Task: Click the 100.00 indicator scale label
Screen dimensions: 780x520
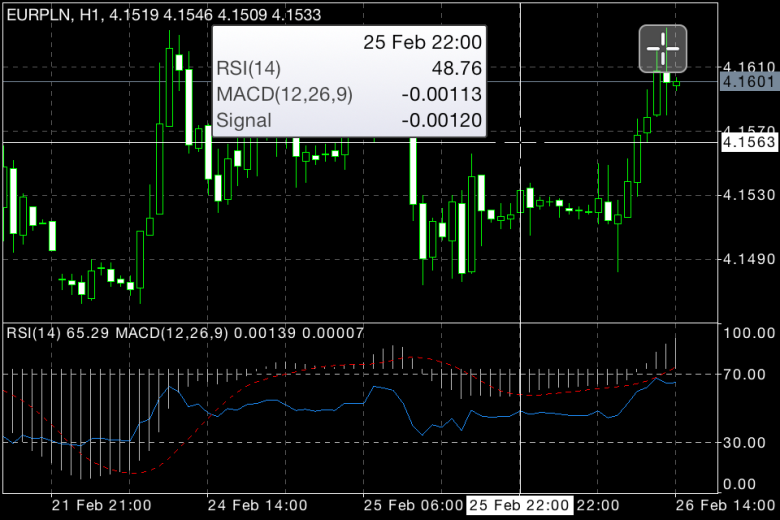Action: click(749, 332)
